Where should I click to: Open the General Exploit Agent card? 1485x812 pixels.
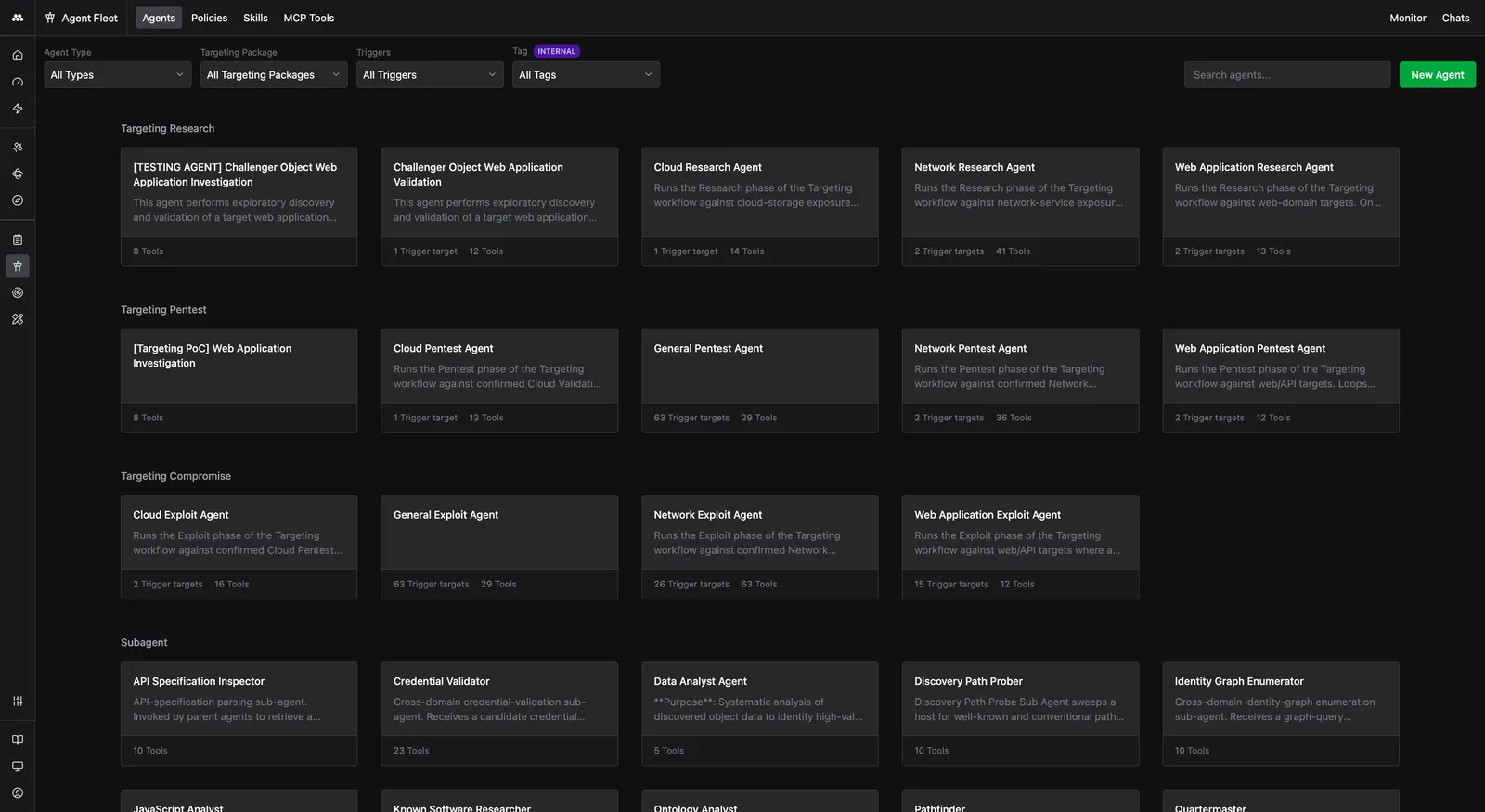[x=499, y=547]
